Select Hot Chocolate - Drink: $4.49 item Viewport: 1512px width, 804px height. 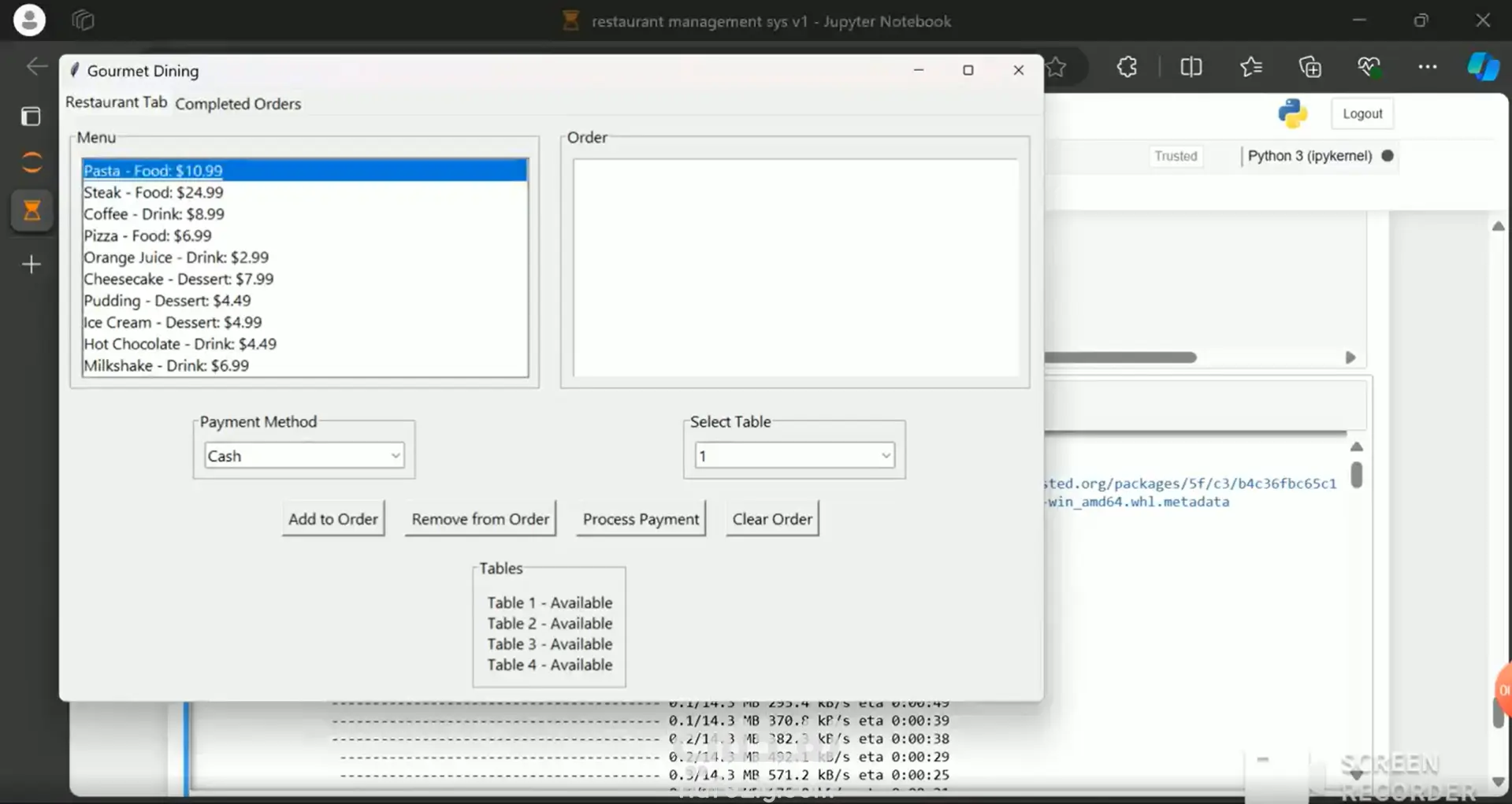click(x=305, y=344)
